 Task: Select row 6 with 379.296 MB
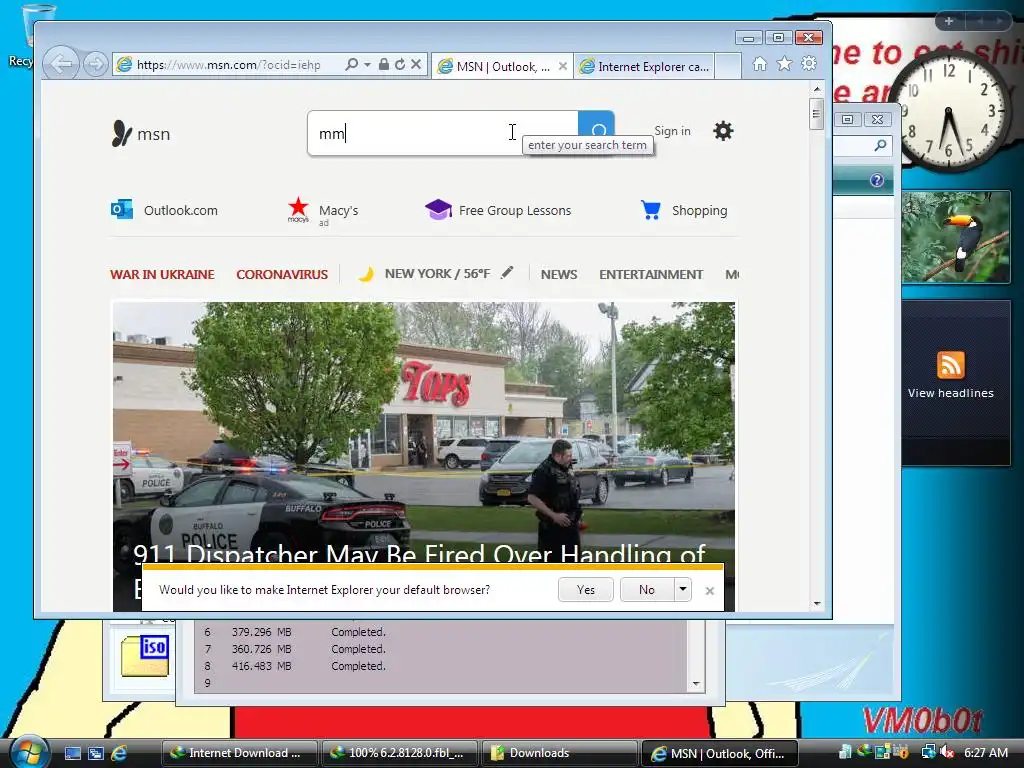[x=441, y=632]
